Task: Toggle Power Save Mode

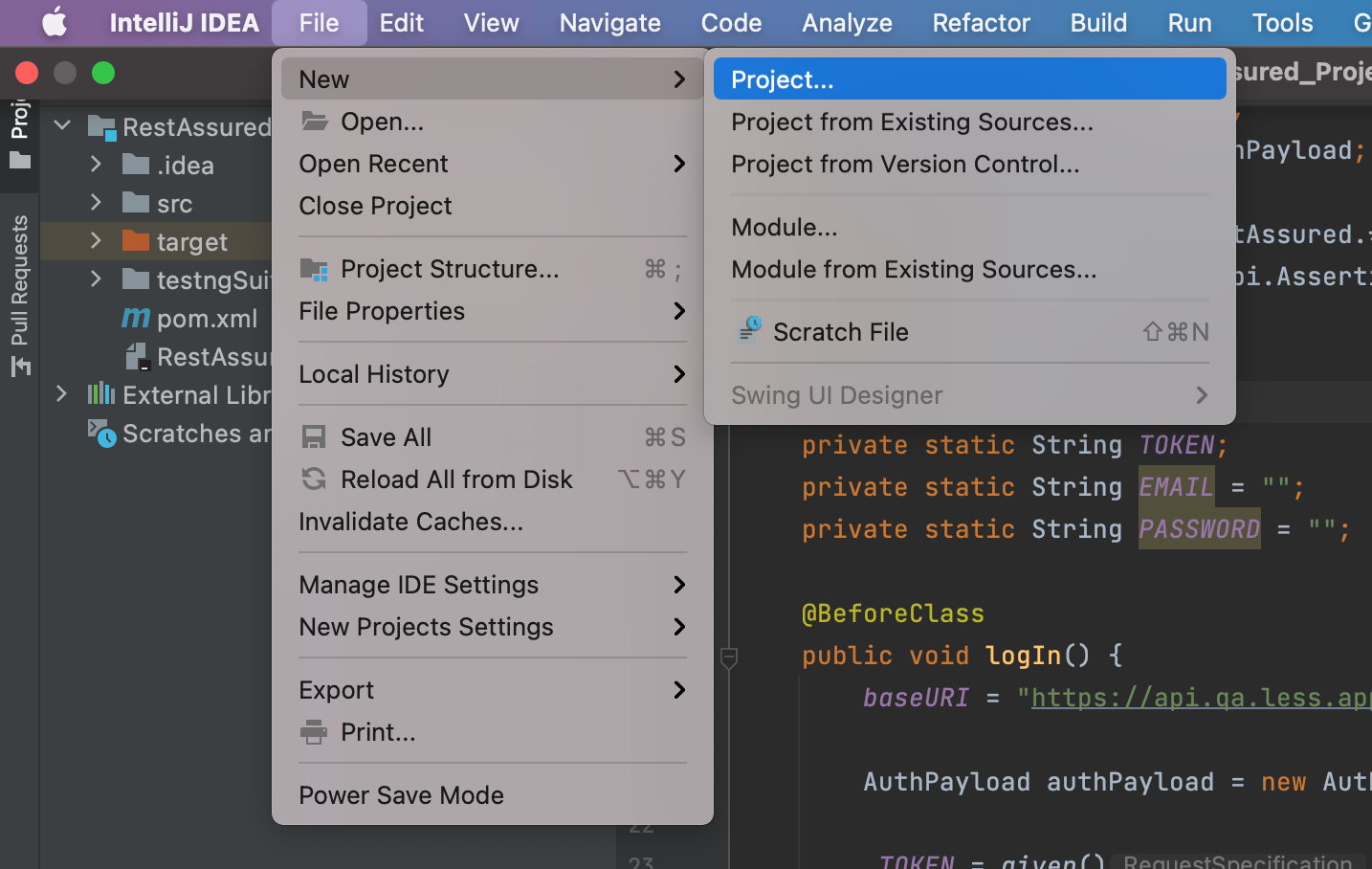Action: 401,795
